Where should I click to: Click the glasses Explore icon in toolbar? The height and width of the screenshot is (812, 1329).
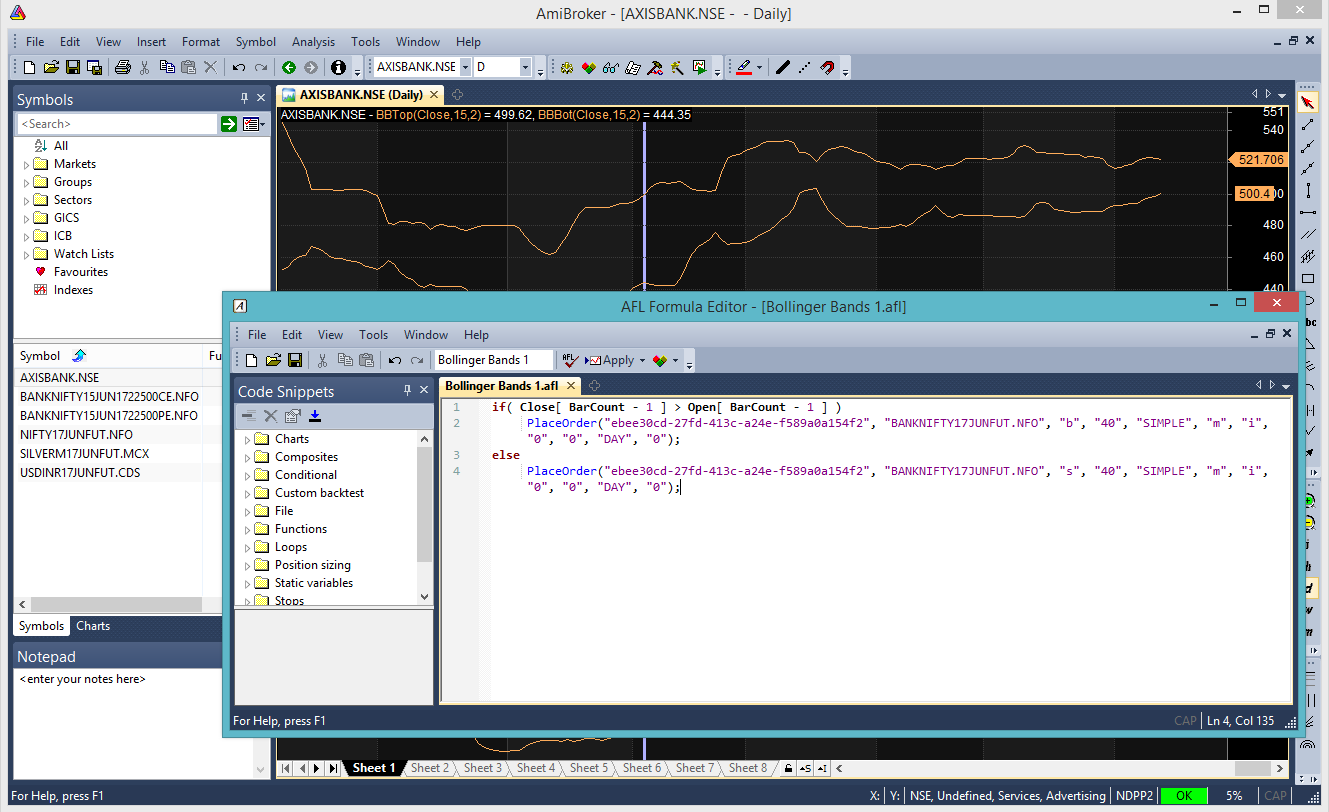(x=611, y=68)
